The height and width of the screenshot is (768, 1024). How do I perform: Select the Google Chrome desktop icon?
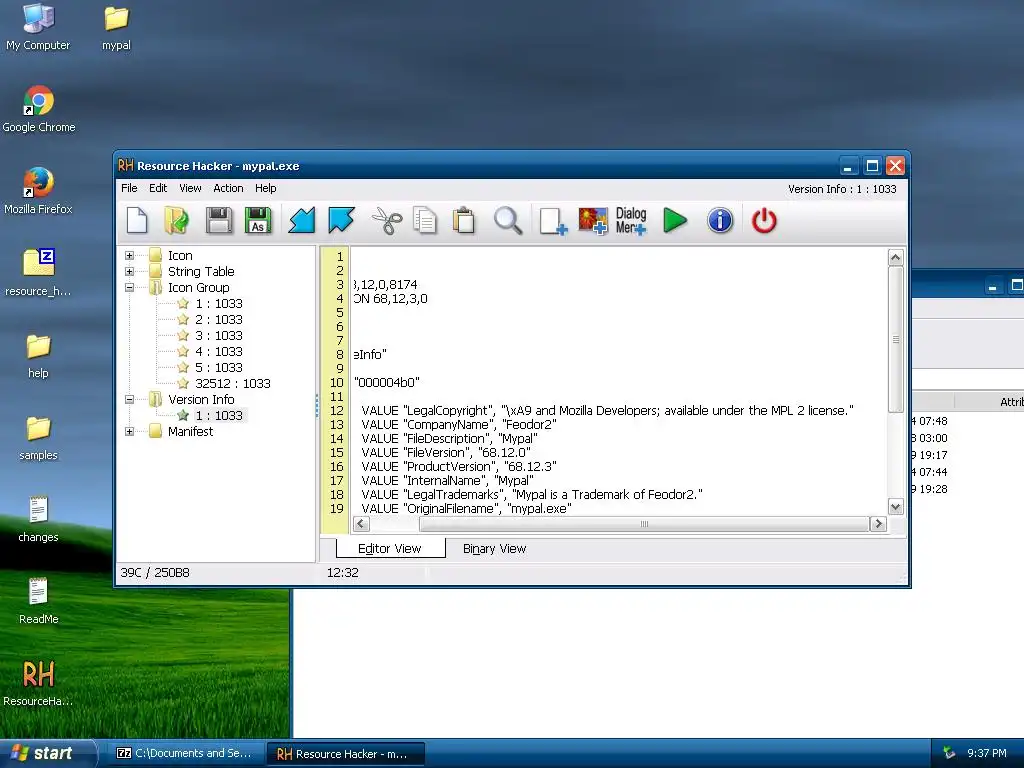pyautogui.click(x=39, y=109)
